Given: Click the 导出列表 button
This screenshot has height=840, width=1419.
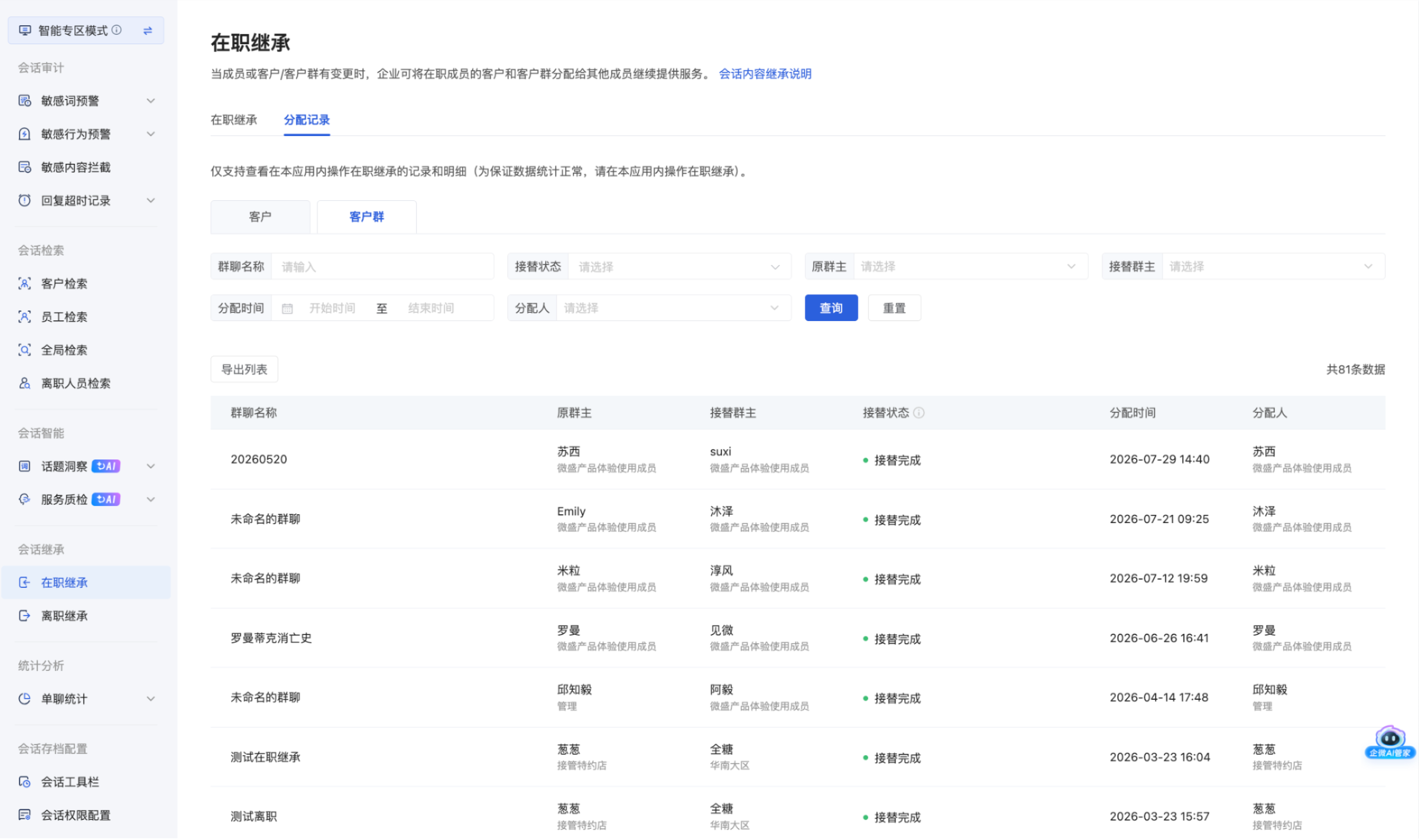Looking at the screenshot, I should (244, 369).
